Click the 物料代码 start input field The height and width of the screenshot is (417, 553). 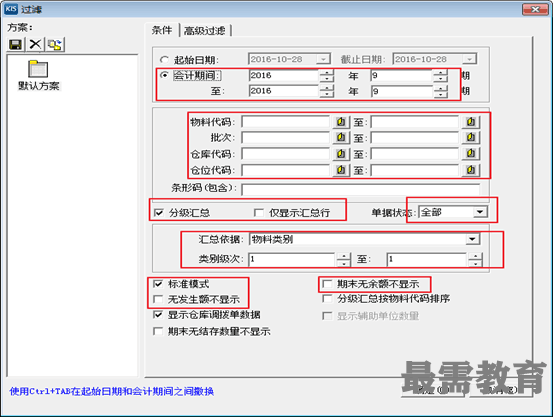click(x=286, y=122)
